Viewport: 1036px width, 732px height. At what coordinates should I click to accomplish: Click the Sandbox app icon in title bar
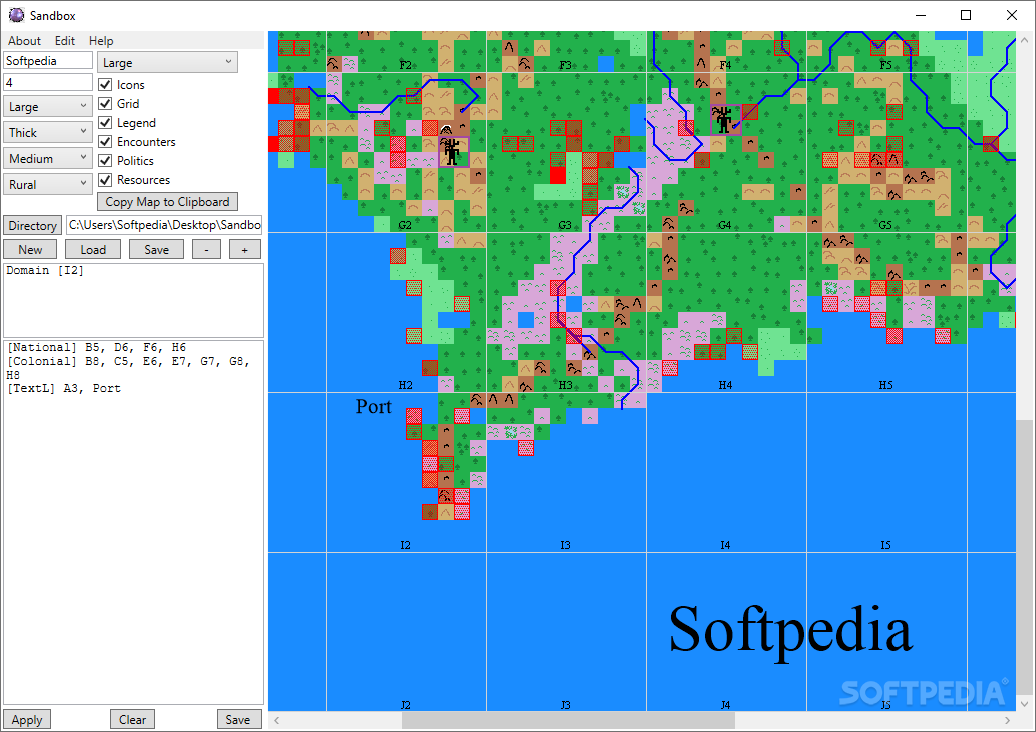(x=16, y=15)
